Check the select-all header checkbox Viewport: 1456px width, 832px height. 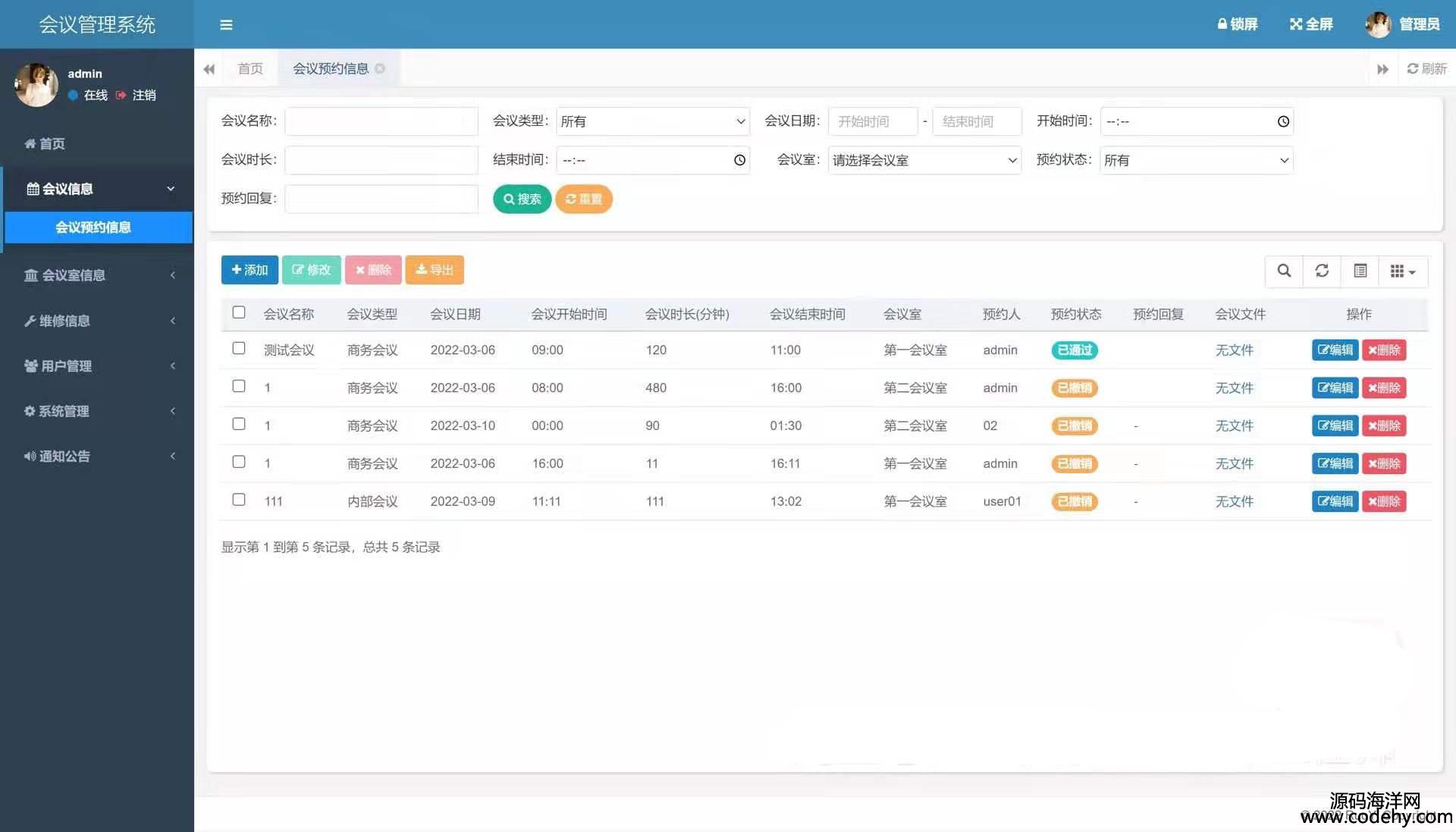point(239,312)
